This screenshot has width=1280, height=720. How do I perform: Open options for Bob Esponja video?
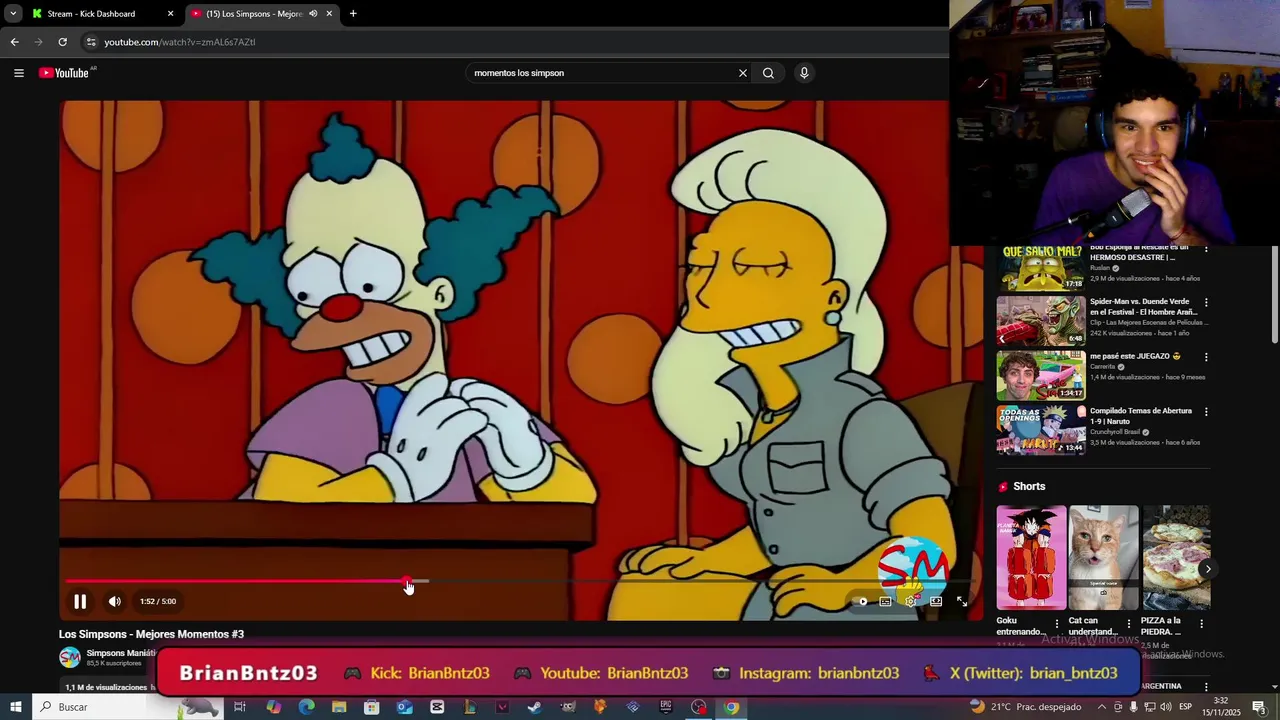[x=1206, y=248]
